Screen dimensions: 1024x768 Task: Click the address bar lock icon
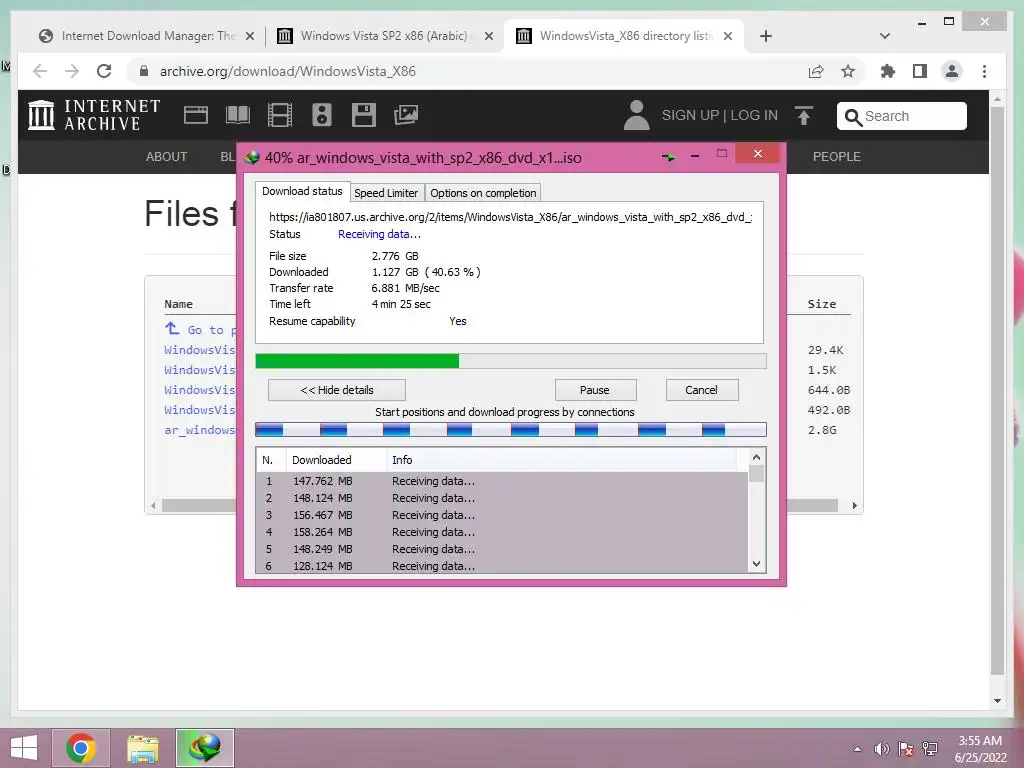144,71
